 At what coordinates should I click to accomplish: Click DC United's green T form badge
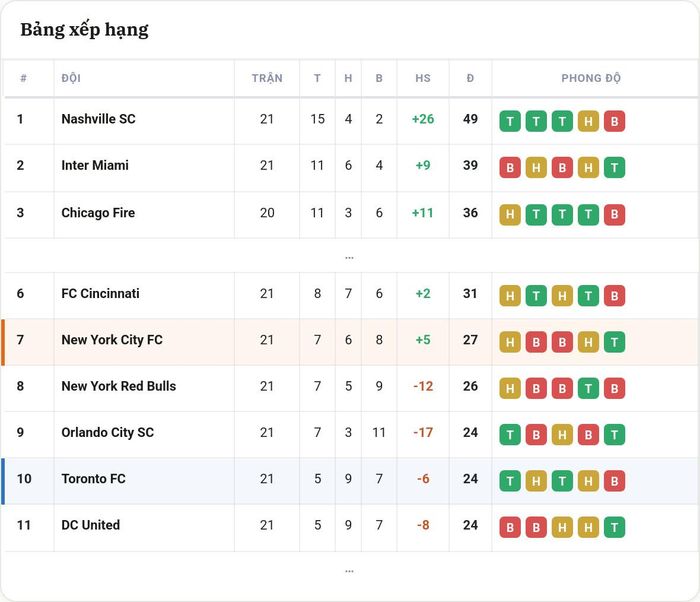point(614,527)
